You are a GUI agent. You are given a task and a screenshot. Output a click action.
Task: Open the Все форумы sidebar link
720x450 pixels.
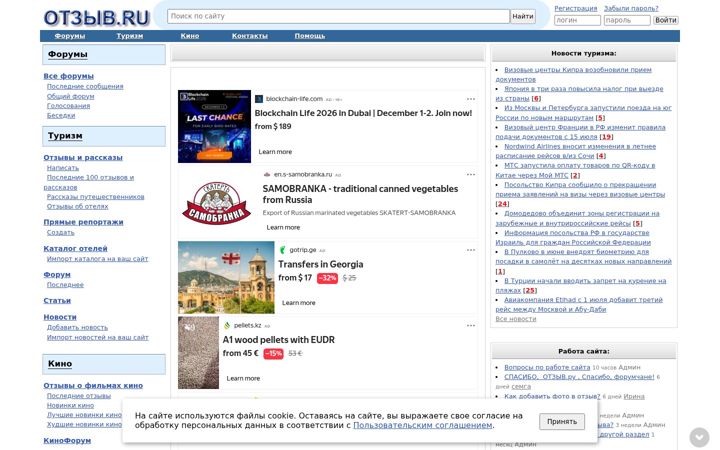click(x=68, y=76)
